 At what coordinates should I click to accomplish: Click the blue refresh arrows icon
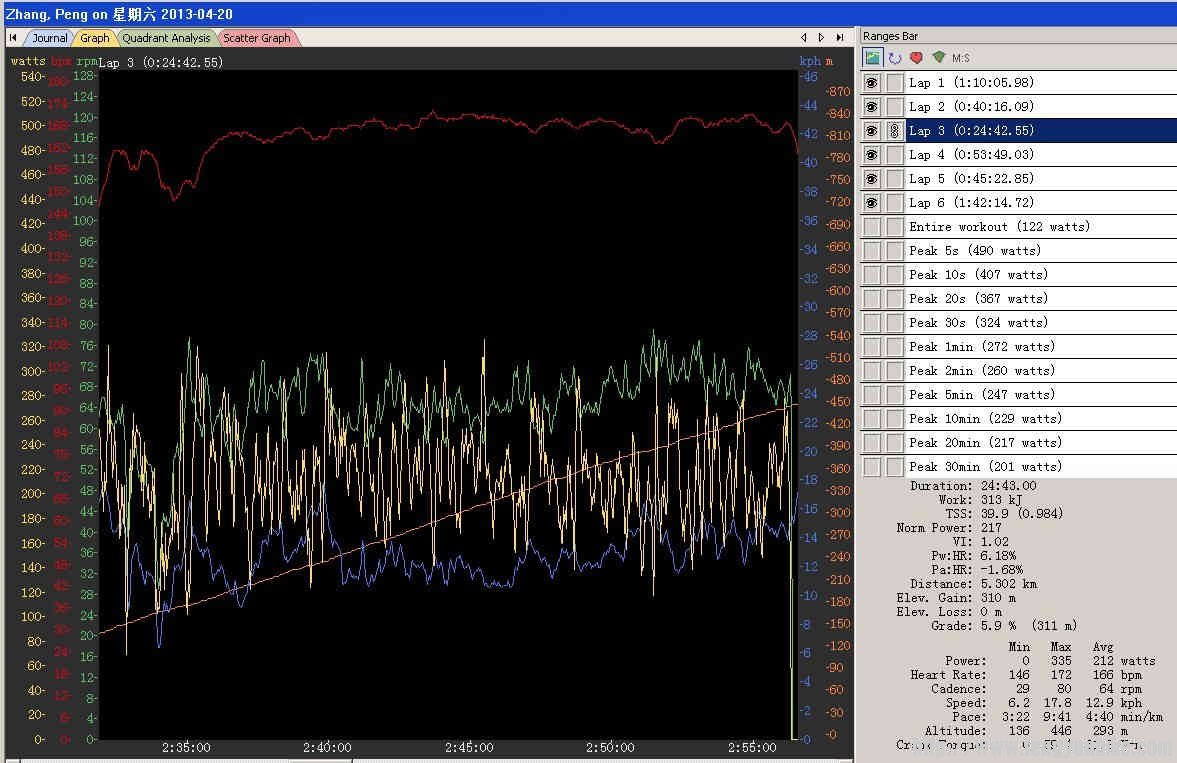click(x=895, y=58)
